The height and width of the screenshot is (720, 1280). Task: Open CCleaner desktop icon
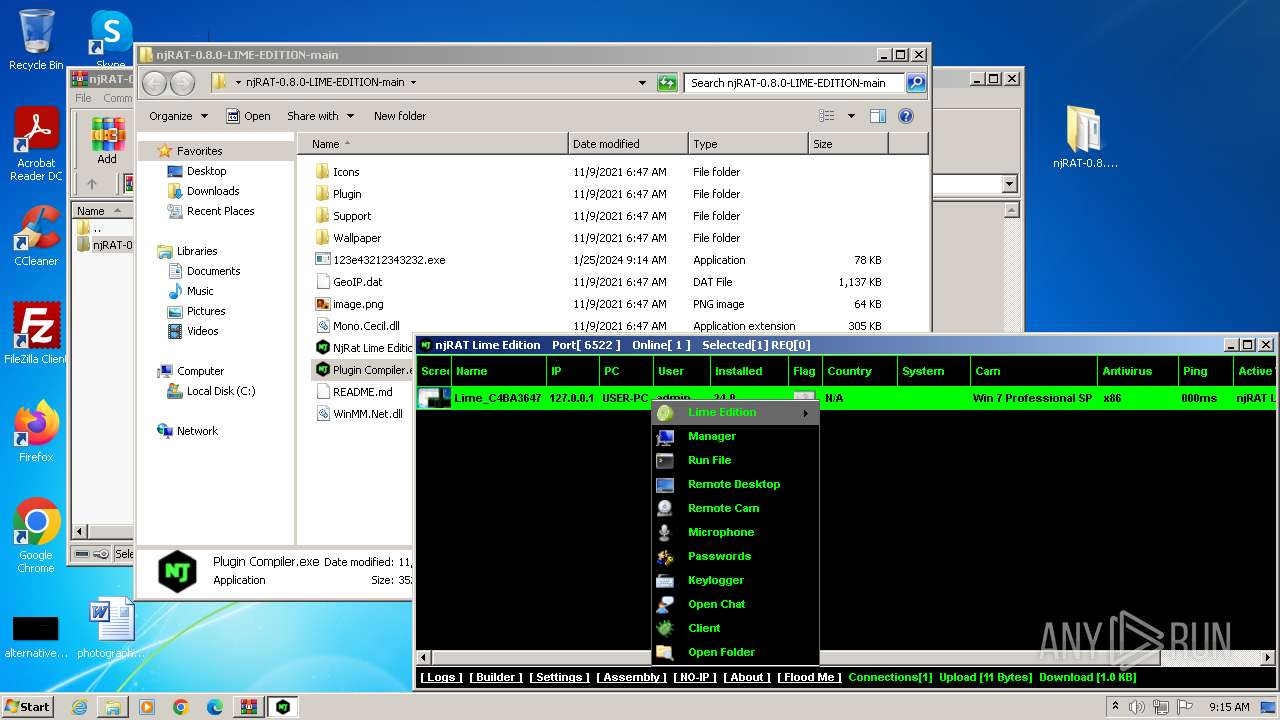pyautogui.click(x=36, y=235)
